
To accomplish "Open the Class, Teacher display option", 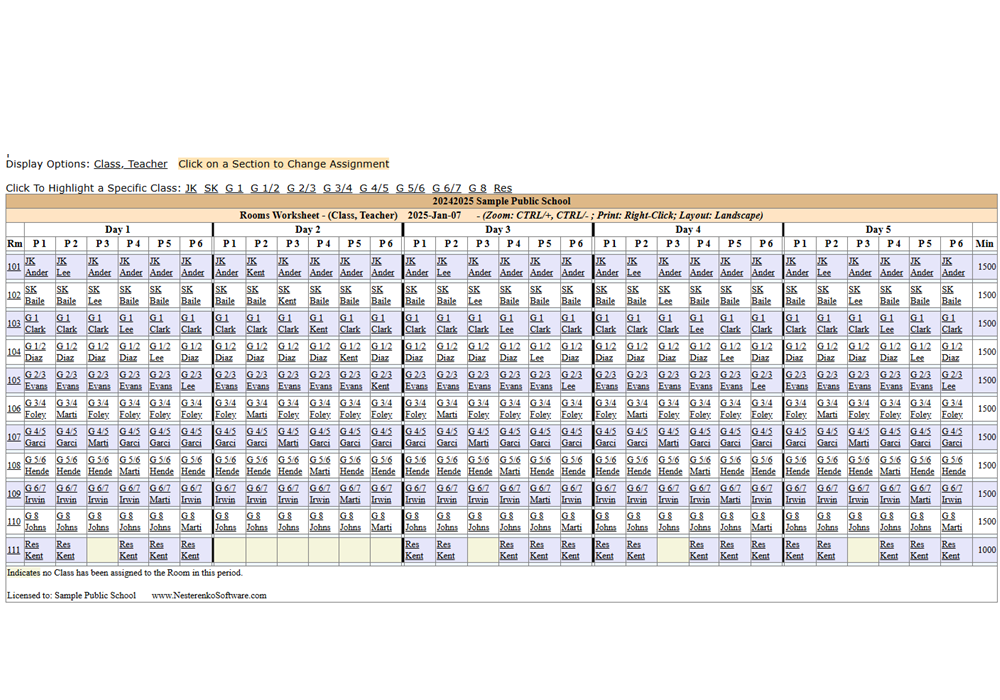I will tap(130, 164).
